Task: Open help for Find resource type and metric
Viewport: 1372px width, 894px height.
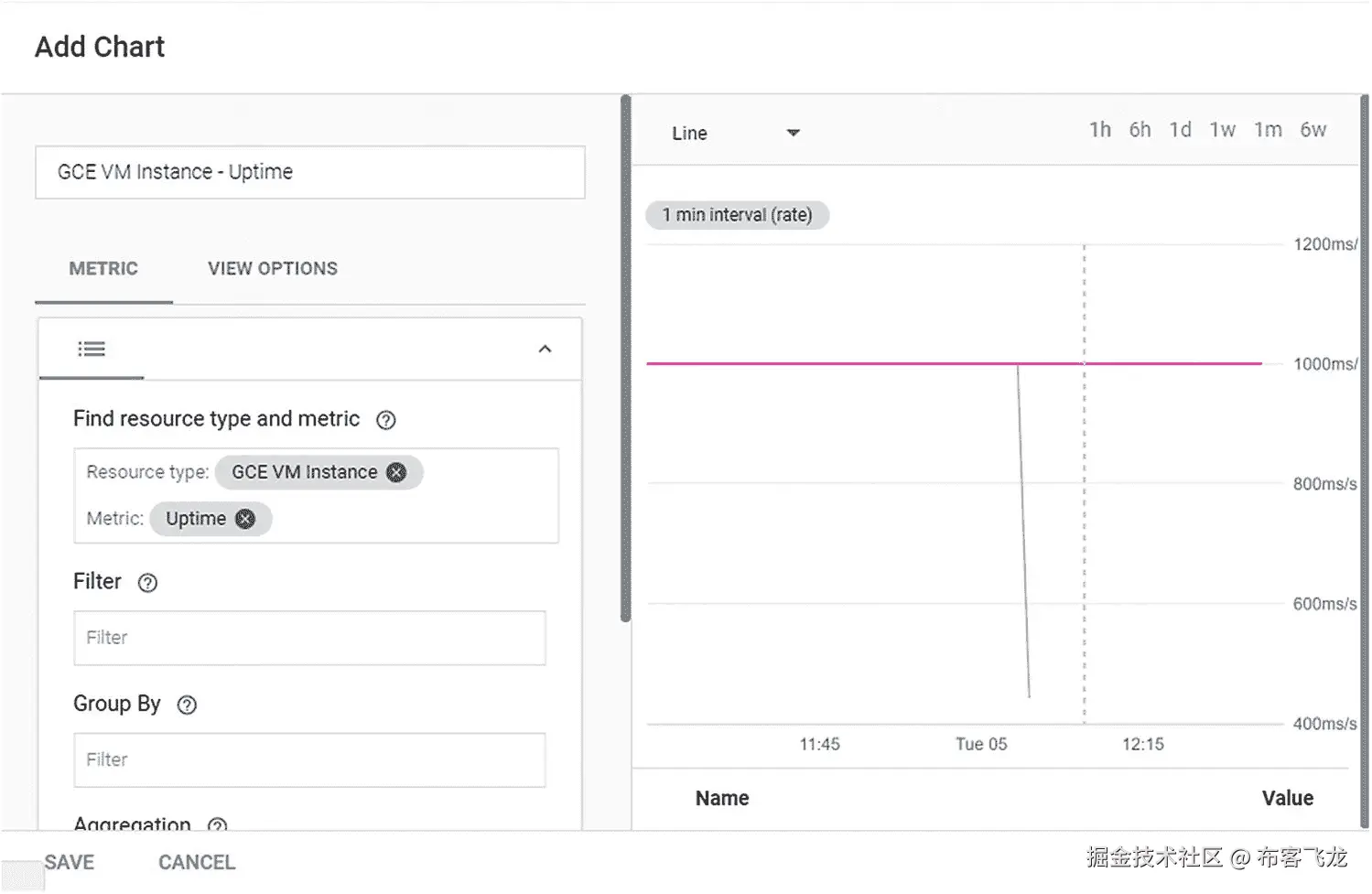Action: click(x=386, y=420)
